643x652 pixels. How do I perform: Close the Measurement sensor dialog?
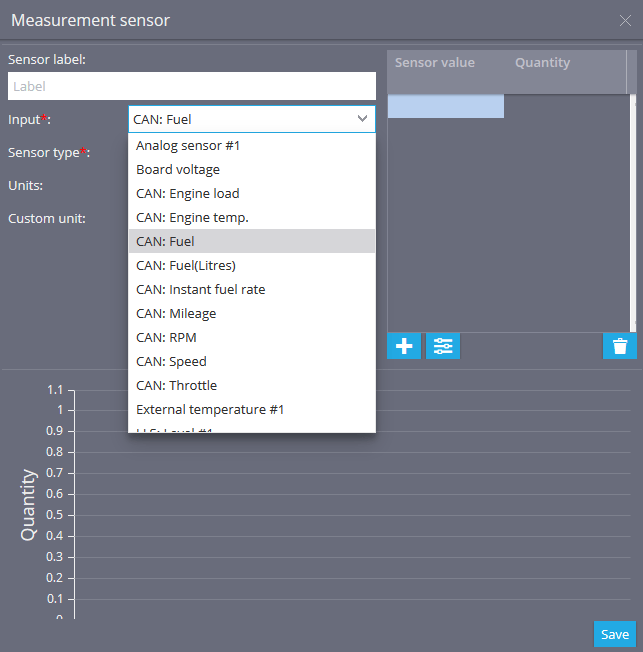625,20
